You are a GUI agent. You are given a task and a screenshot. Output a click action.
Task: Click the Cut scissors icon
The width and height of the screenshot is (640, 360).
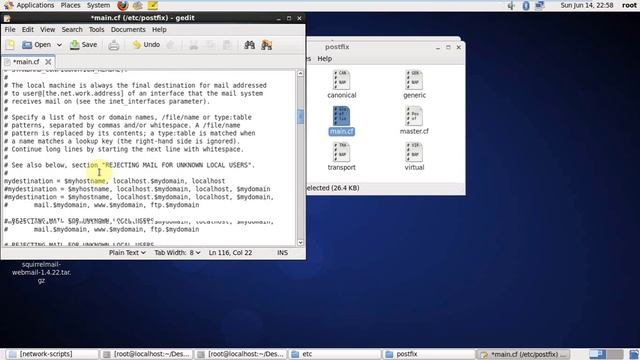click(193, 45)
